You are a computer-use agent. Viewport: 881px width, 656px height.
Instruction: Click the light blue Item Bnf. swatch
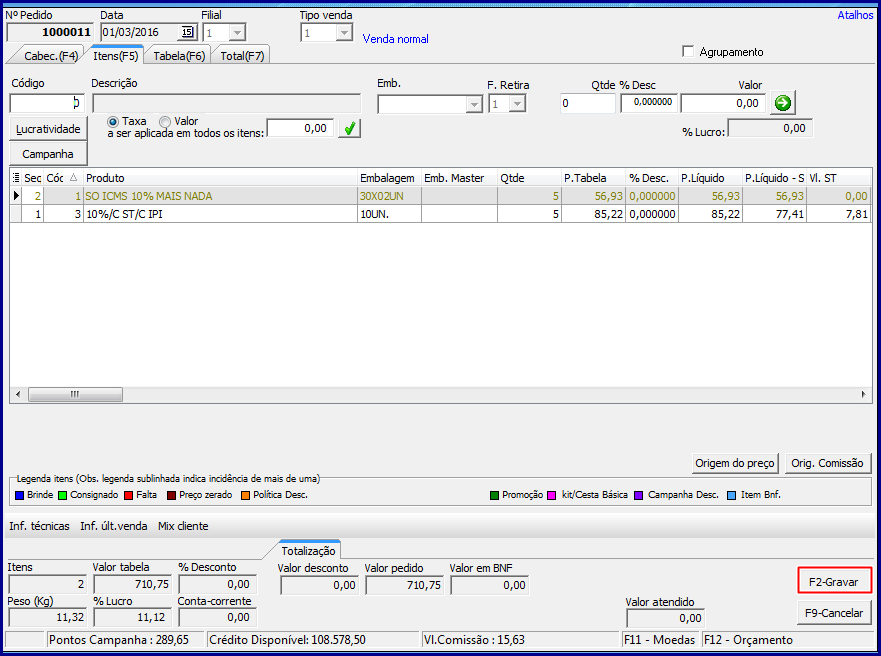732,495
